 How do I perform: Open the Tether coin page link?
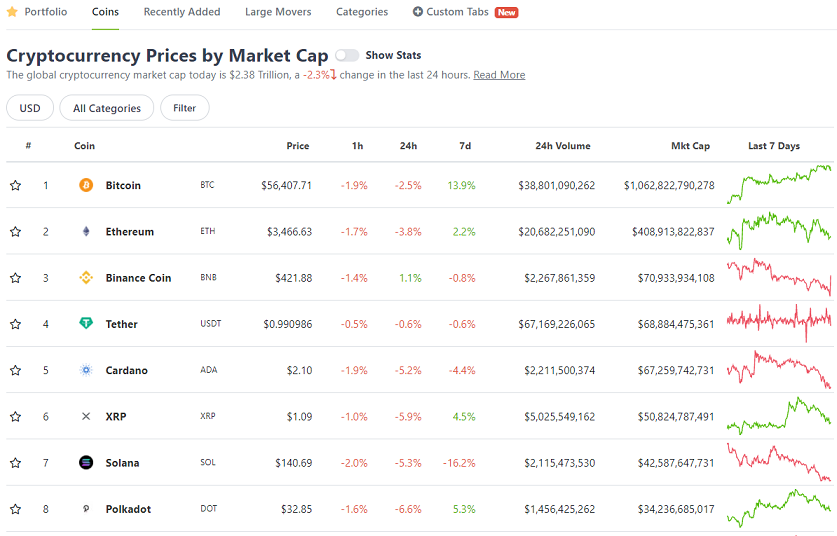(x=121, y=324)
